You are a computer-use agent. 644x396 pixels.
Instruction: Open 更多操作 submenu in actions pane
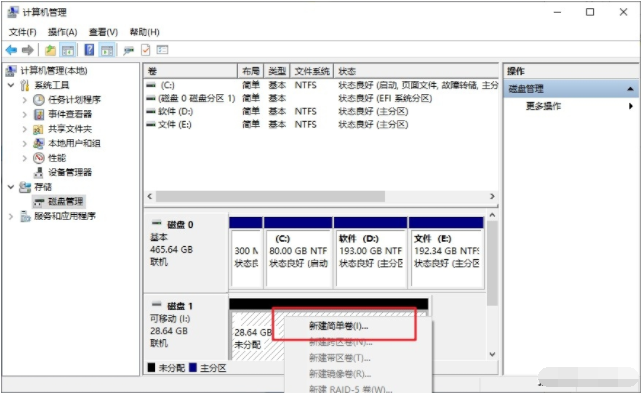click(572, 106)
